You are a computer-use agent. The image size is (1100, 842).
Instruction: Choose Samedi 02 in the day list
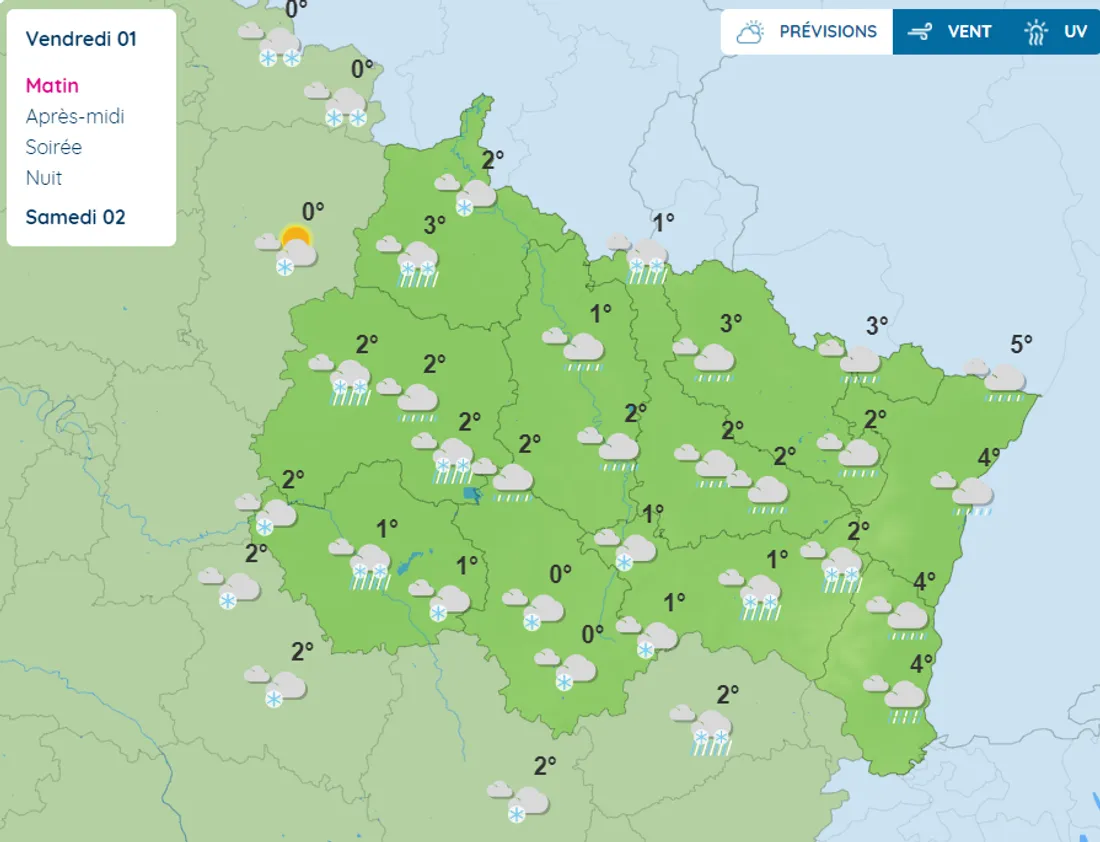75,217
